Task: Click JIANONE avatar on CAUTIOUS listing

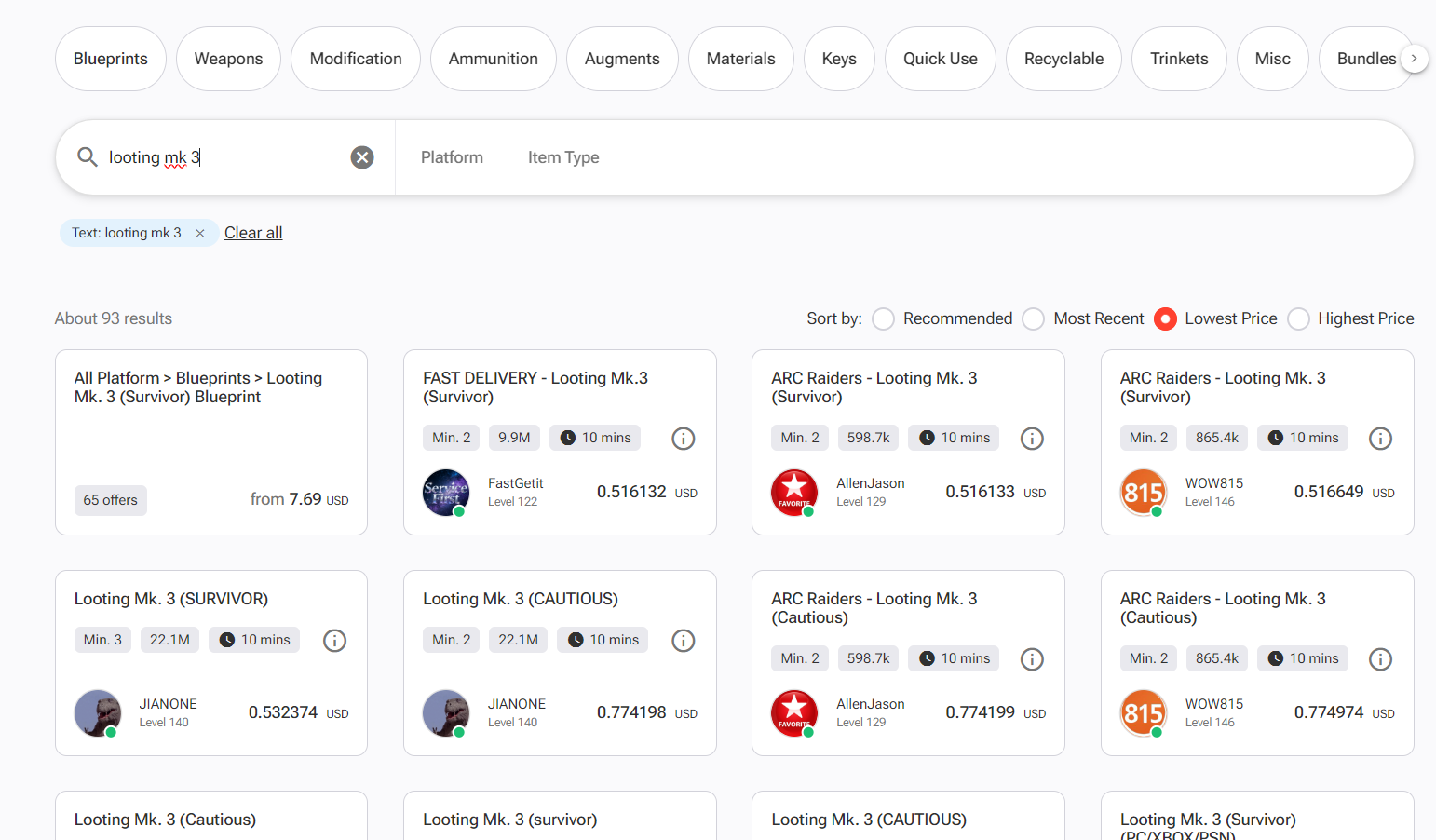Action: click(x=446, y=713)
